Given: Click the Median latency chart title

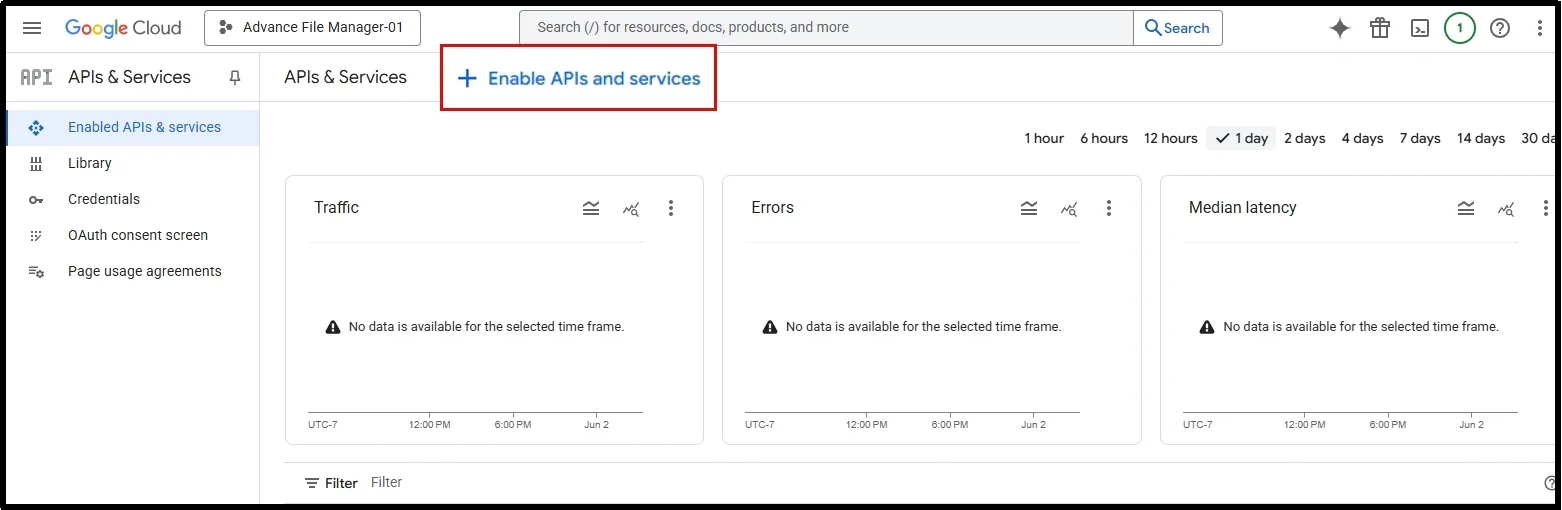Looking at the screenshot, I should tap(1242, 208).
